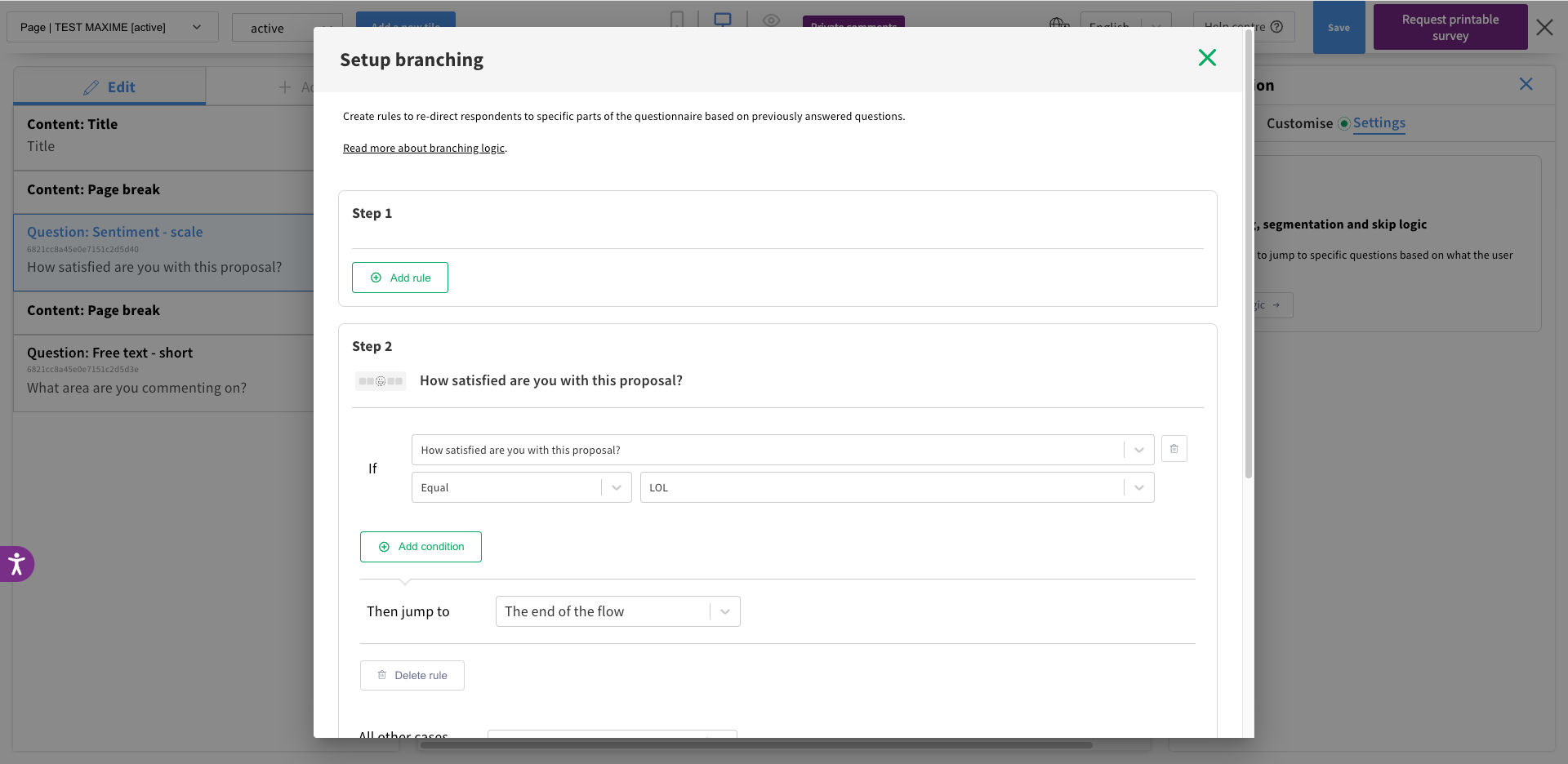Click the desktop preview icon
The image size is (1568, 764).
point(723,19)
